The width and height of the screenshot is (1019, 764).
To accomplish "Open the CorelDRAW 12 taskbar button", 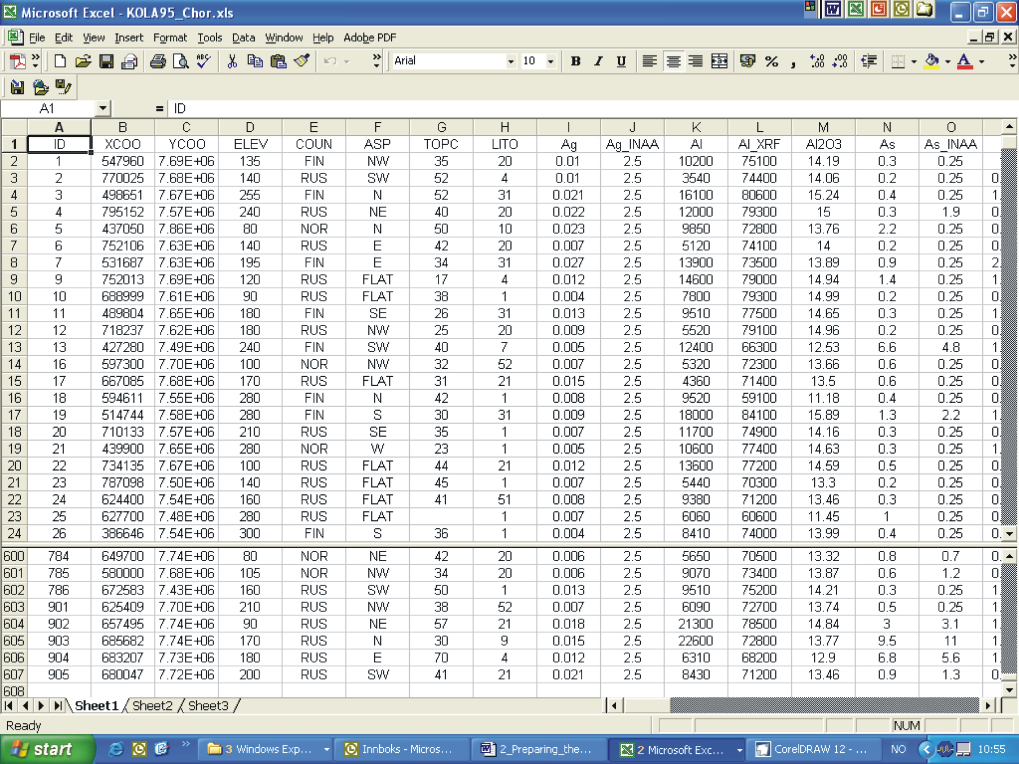I will 808,748.
